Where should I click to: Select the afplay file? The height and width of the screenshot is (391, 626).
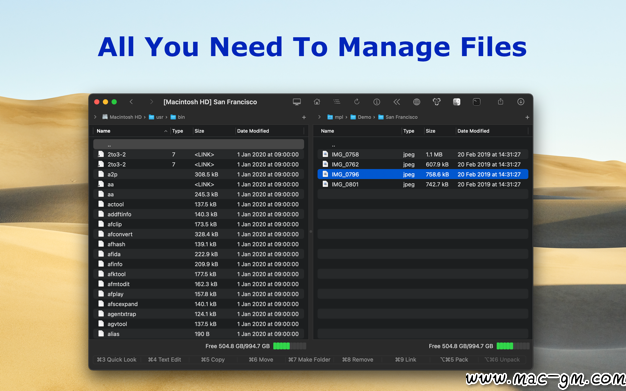click(198, 294)
